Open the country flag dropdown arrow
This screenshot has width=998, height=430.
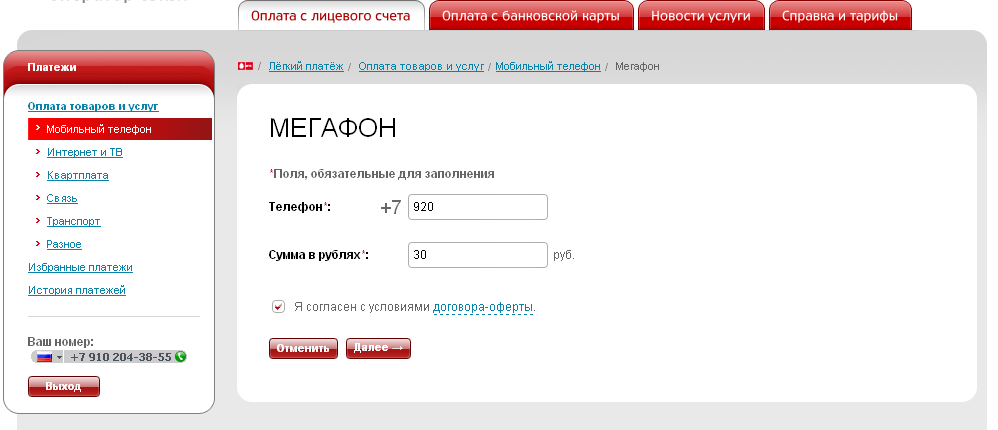59,357
